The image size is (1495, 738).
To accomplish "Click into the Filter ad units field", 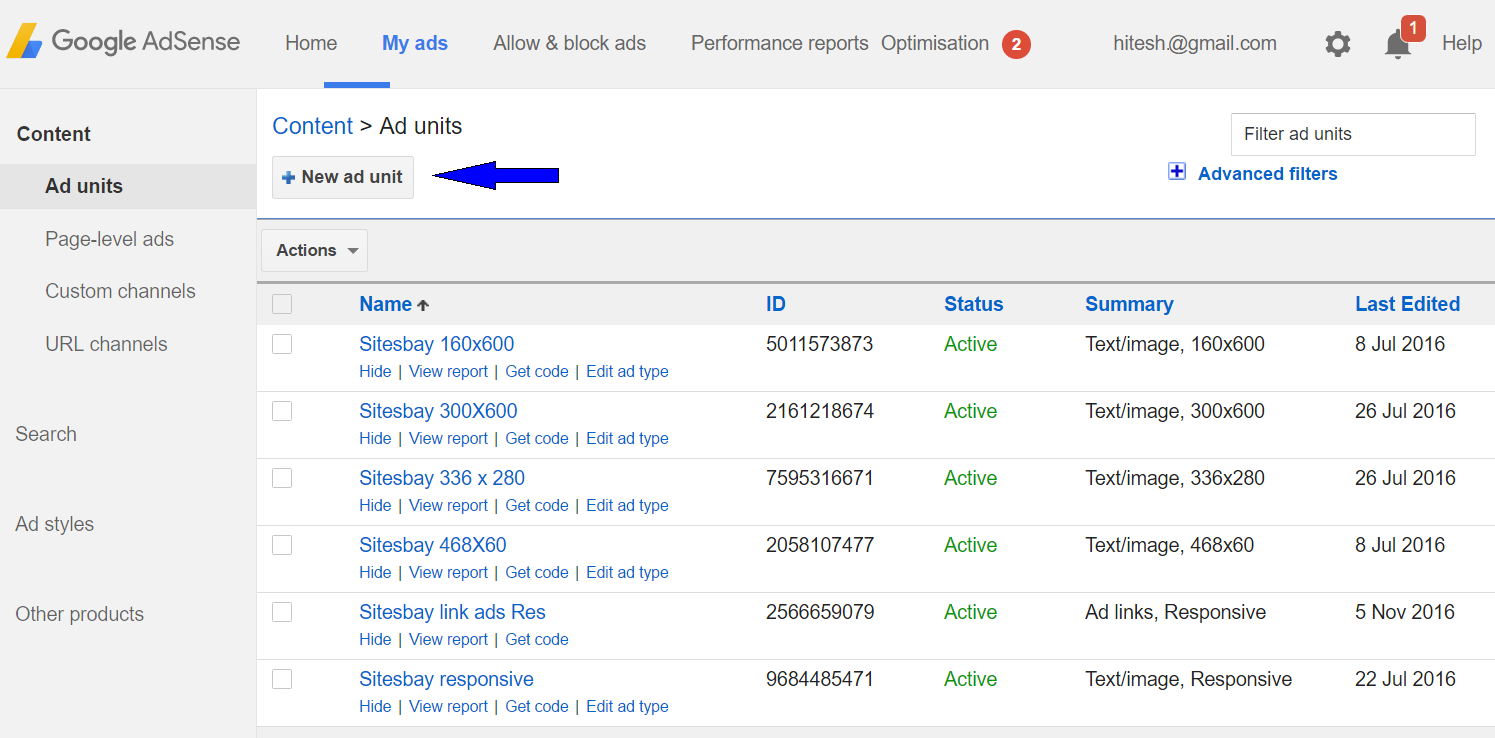I will pos(1353,134).
